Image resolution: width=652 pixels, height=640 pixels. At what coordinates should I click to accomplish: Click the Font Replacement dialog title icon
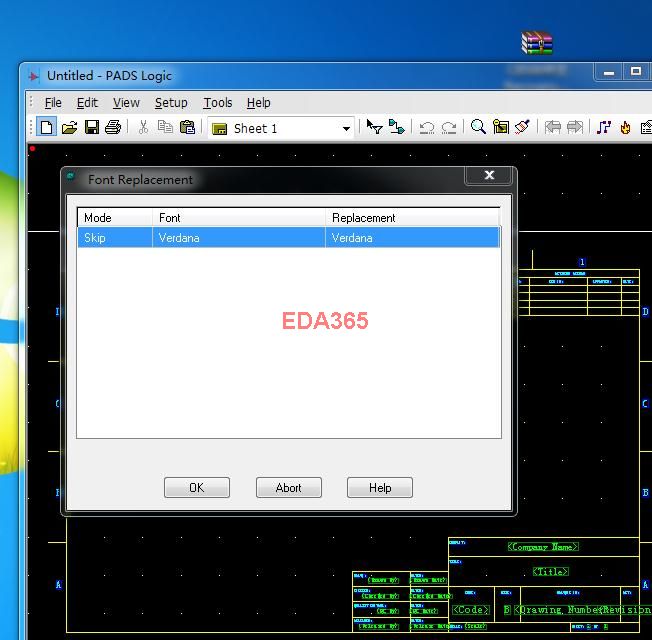pos(71,176)
